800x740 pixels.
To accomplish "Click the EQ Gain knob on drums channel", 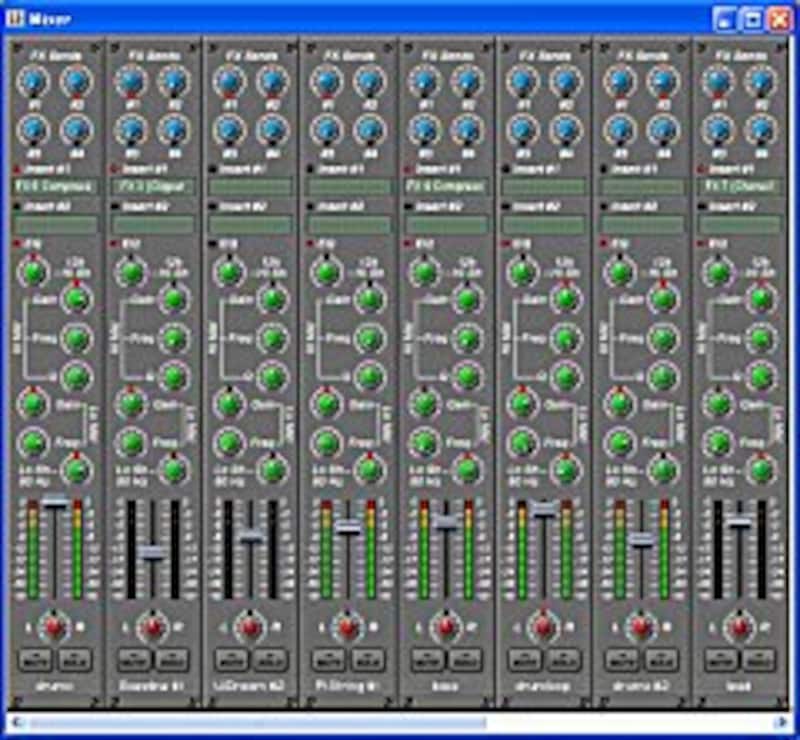I will [75, 299].
